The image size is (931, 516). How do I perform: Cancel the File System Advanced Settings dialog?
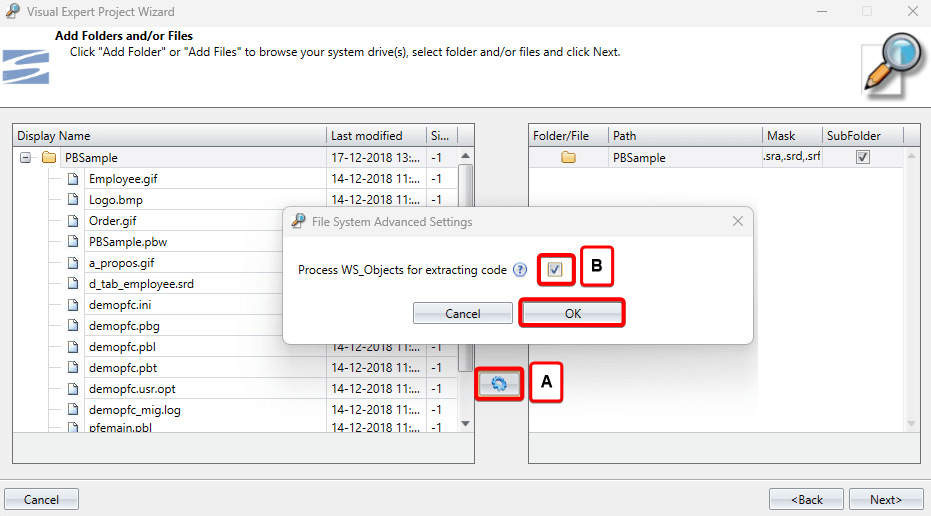463,314
